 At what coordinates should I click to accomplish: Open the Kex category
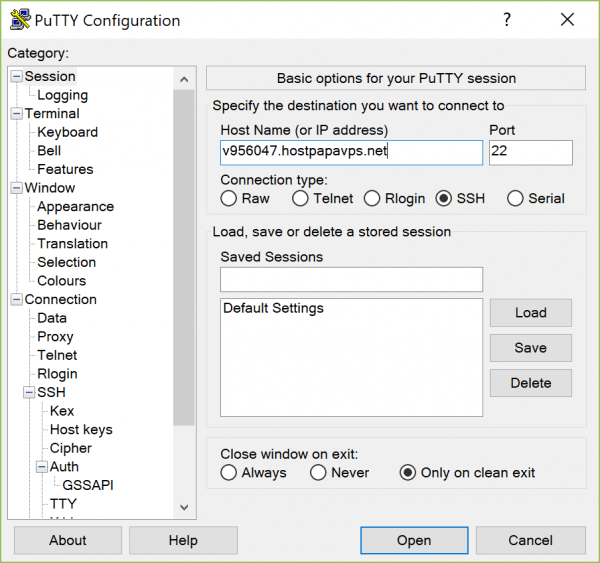click(62, 411)
